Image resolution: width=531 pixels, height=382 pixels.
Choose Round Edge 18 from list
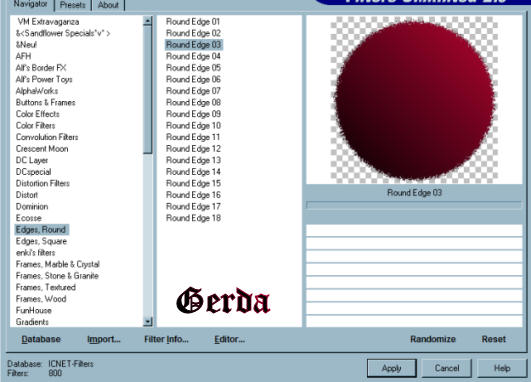tap(193, 218)
